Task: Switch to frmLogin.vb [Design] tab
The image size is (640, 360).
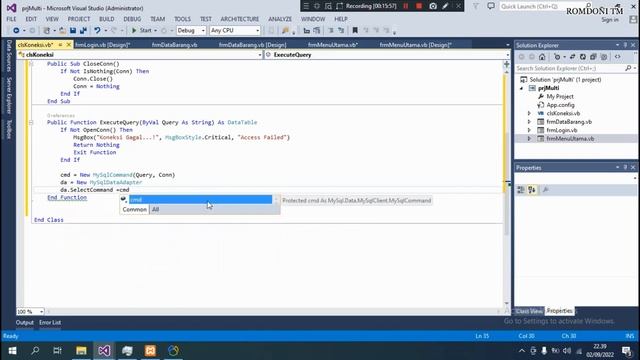Action: (x=102, y=45)
